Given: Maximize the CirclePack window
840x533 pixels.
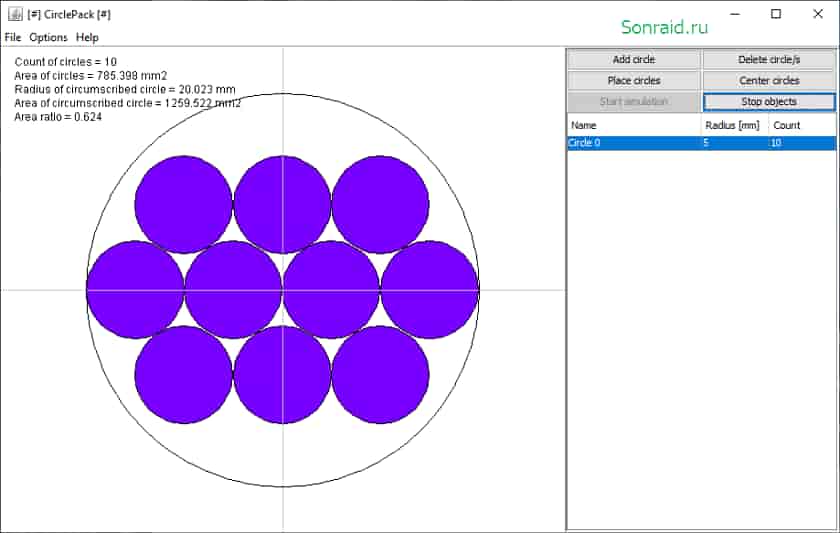Looking at the screenshot, I should (x=776, y=14).
